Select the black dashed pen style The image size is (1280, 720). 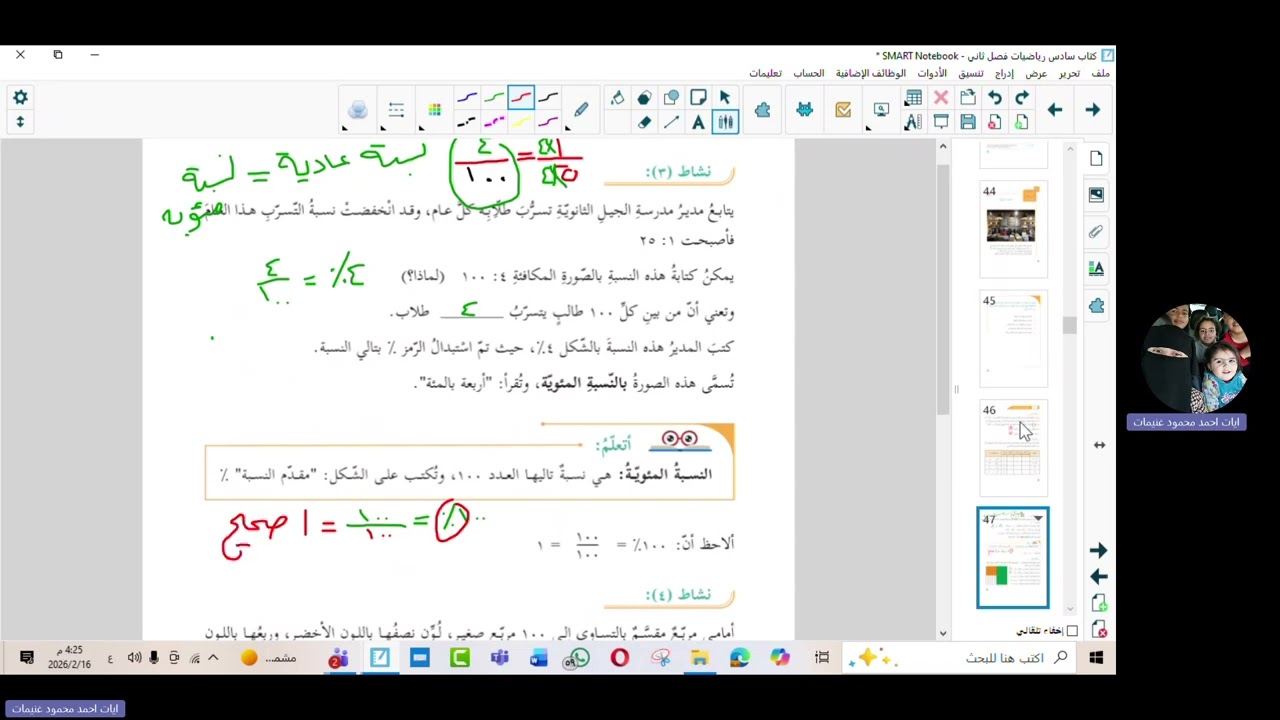(x=467, y=122)
